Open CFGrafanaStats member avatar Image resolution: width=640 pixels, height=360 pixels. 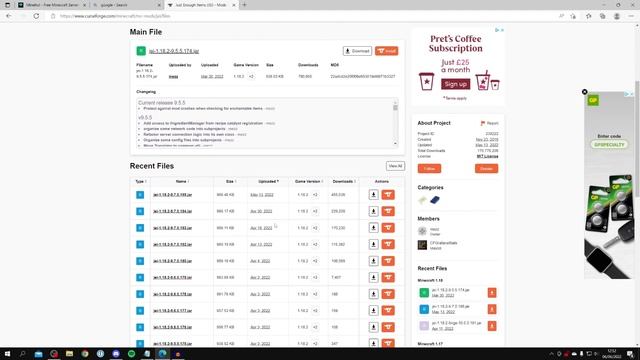(422, 245)
